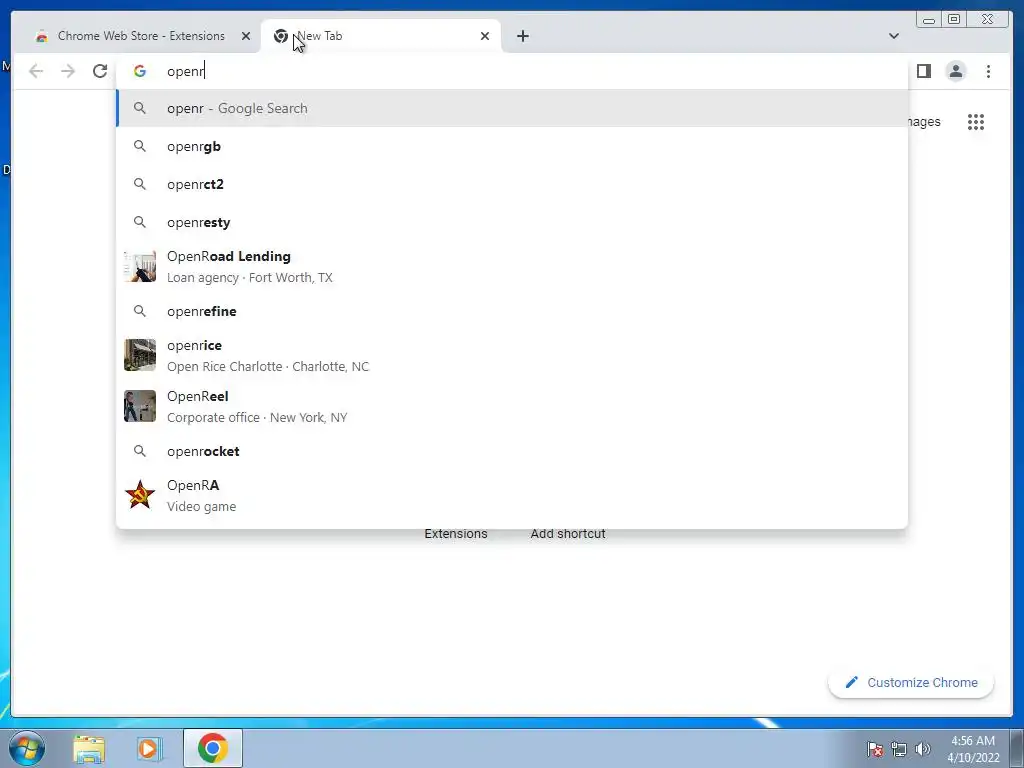Image resolution: width=1024 pixels, height=768 pixels.
Task: Select OpenRoad Lending suggestion
Action: pos(512,266)
